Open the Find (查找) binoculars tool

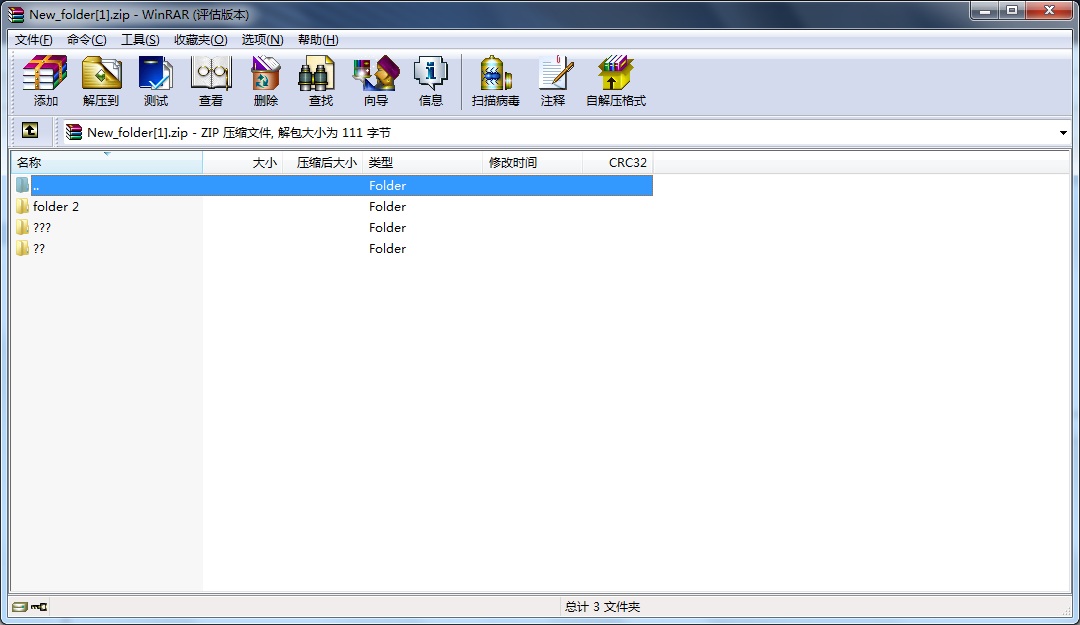pyautogui.click(x=321, y=81)
